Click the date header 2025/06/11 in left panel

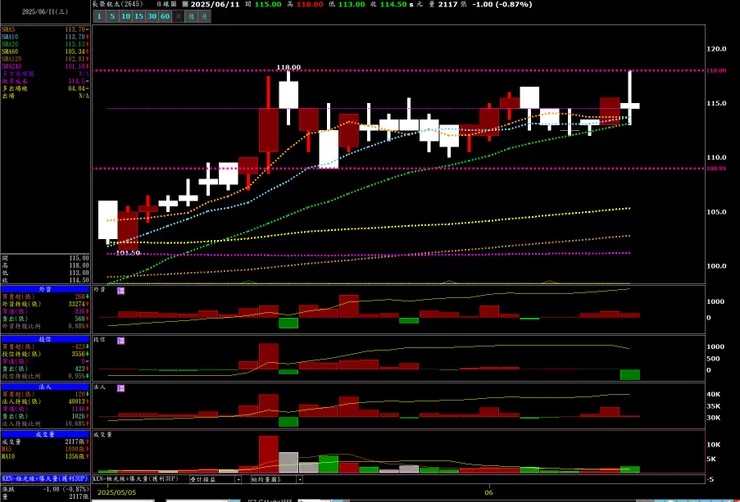point(45,12)
